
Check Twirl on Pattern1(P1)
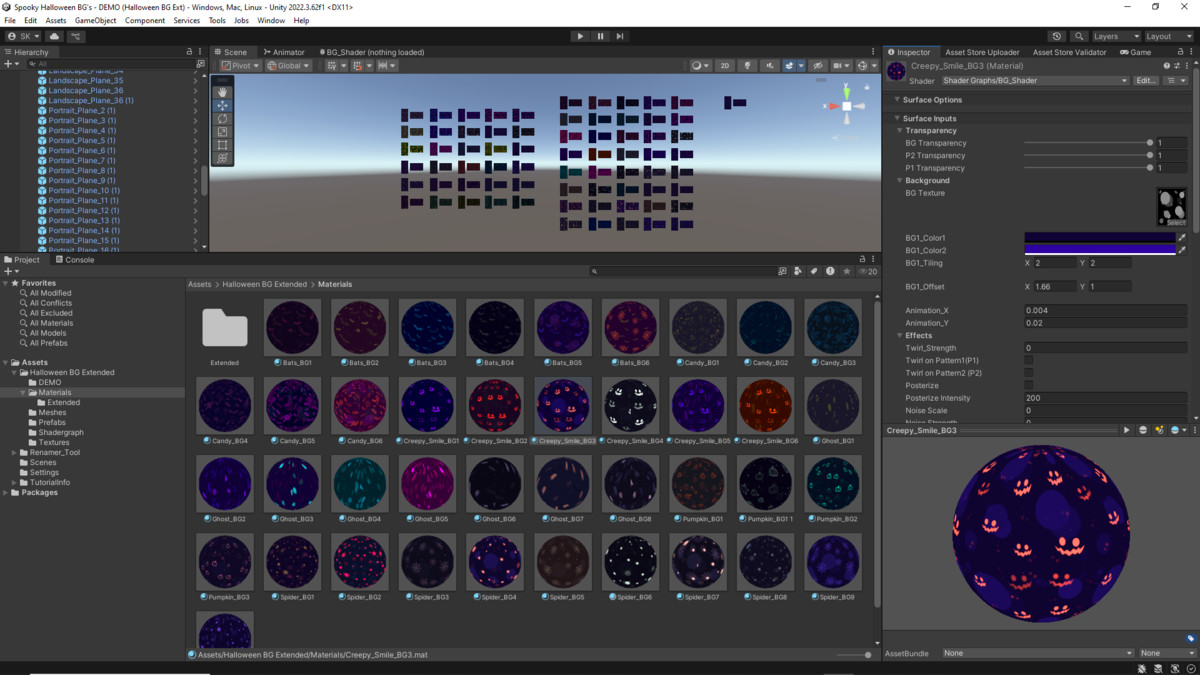pos(1029,360)
